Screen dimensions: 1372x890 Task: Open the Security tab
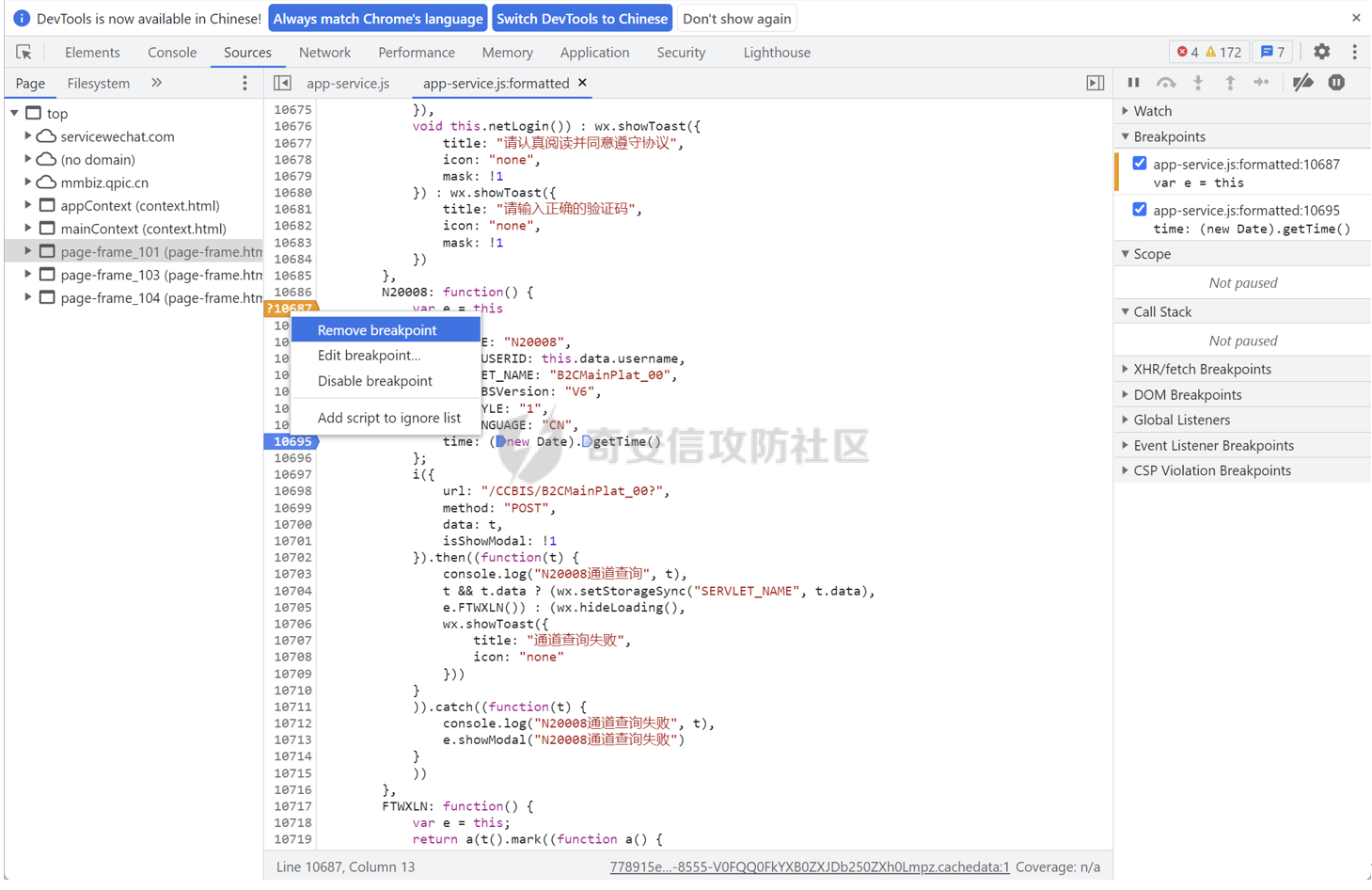681,53
